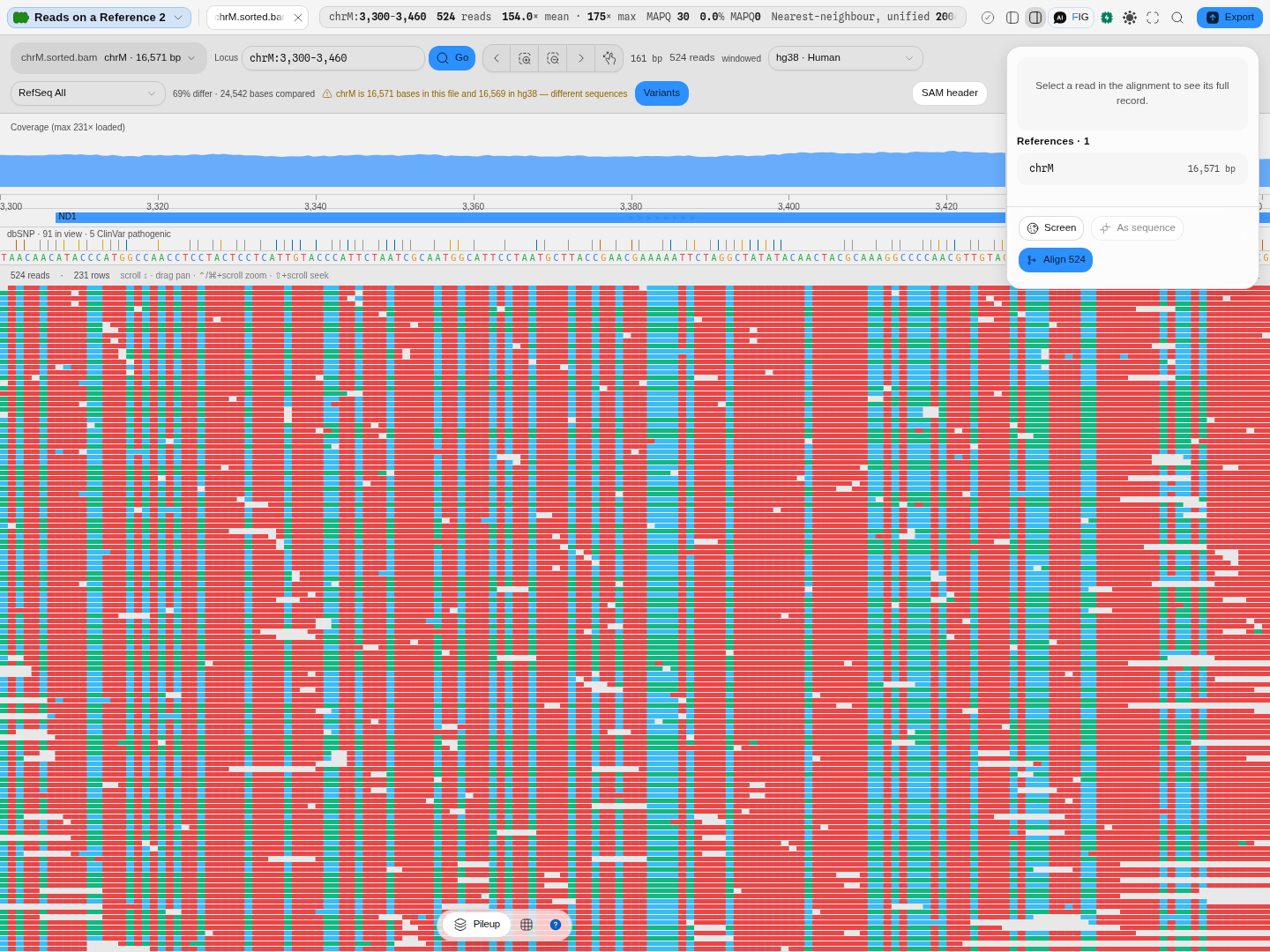Open the Reads on a Reference 2 dropdown
This screenshot has height=952, width=1270.
coord(99,18)
